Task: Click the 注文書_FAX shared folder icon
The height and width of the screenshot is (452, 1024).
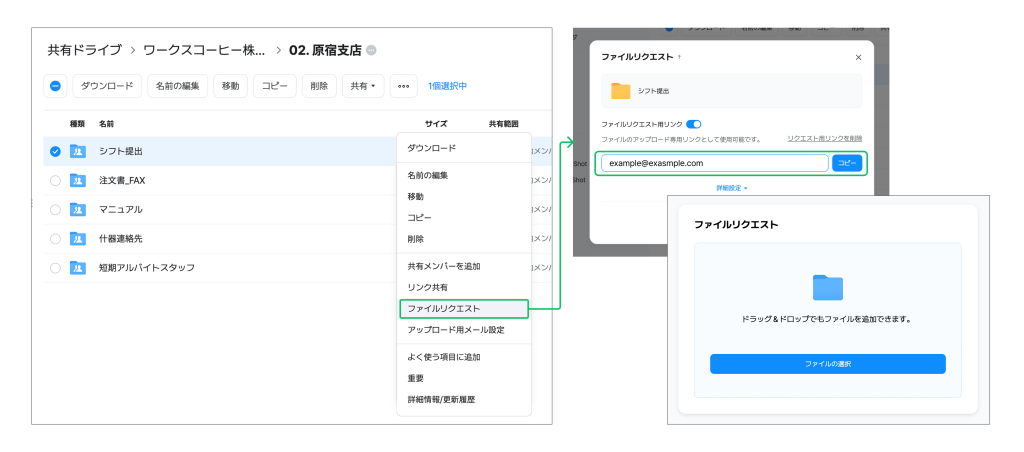Action: (77, 181)
